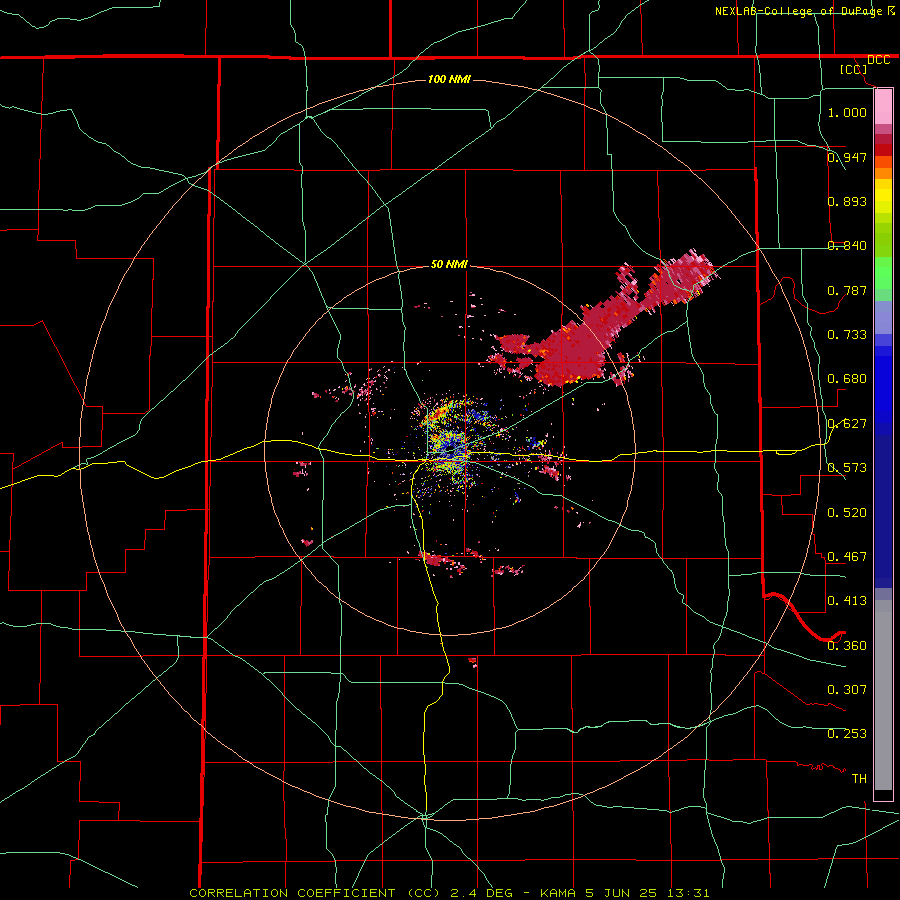
Task: Click the 0.253 legend value
Action: tap(847, 734)
